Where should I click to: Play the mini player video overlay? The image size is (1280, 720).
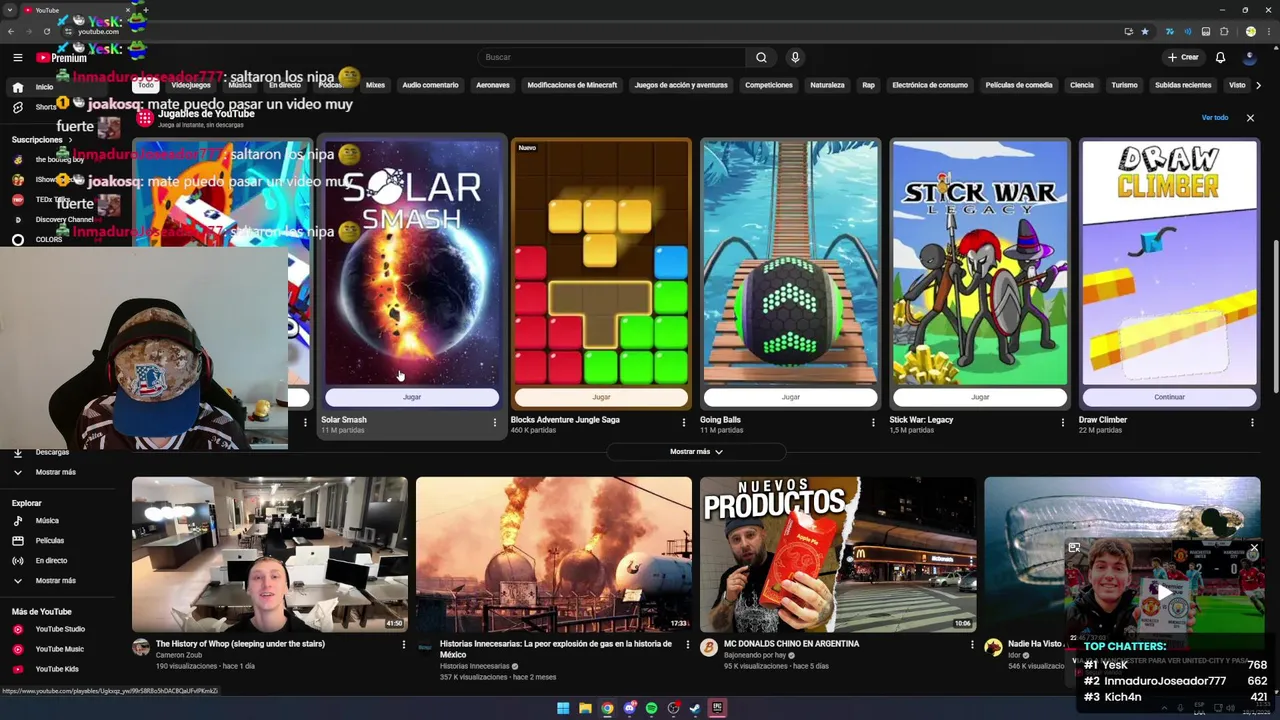pos(1165,592)
